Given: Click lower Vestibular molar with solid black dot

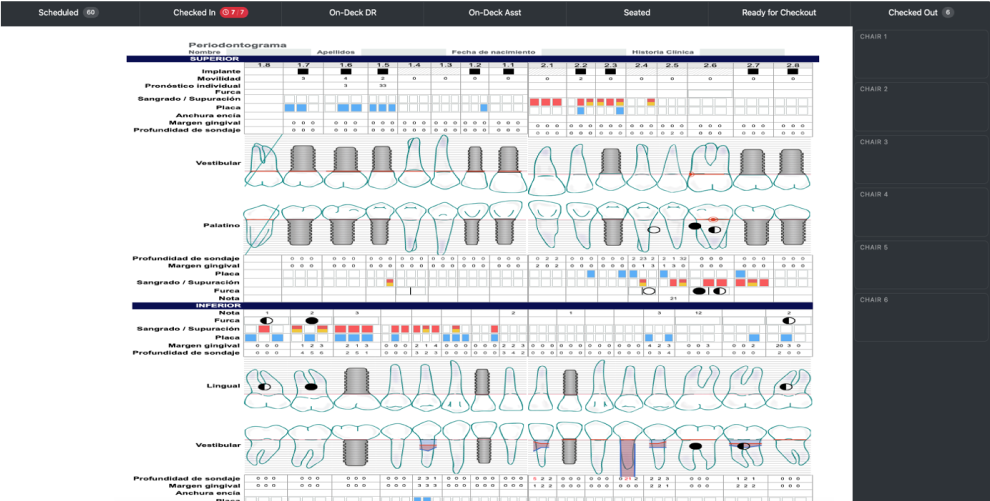Looking at the screenshot, I should point(698,443).
